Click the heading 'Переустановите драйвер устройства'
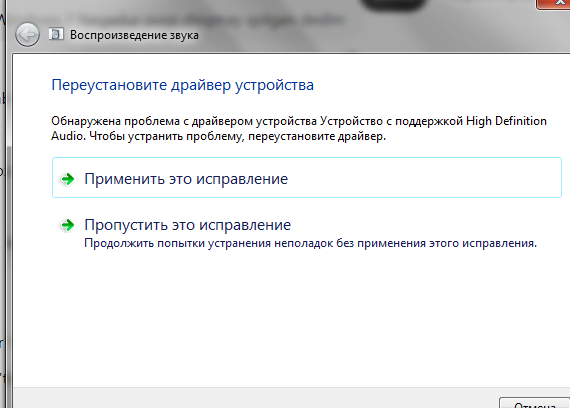This screenshot has height=408, width=570. (x=182, y=85)
